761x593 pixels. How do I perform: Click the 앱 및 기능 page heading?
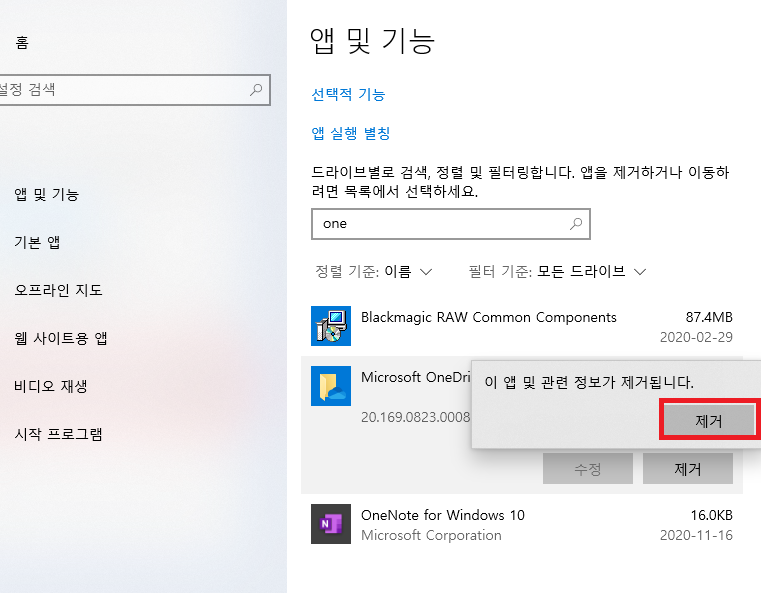(372, 41)
